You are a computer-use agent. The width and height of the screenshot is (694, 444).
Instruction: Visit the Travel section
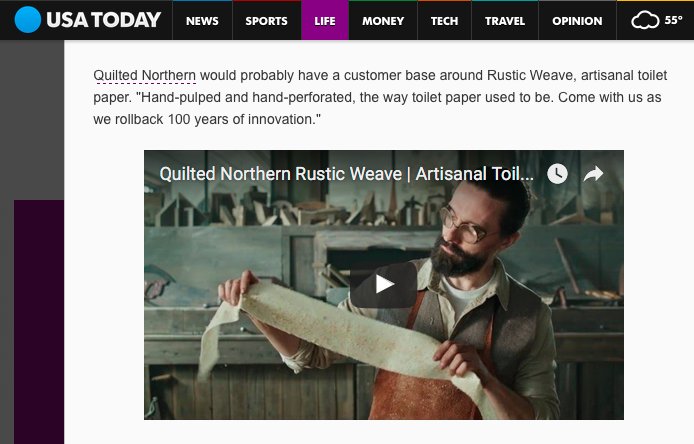(x=505, y=21)
